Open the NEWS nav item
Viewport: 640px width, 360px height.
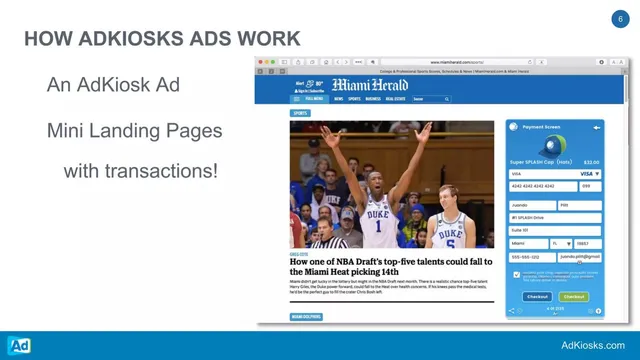click(339, 99)
